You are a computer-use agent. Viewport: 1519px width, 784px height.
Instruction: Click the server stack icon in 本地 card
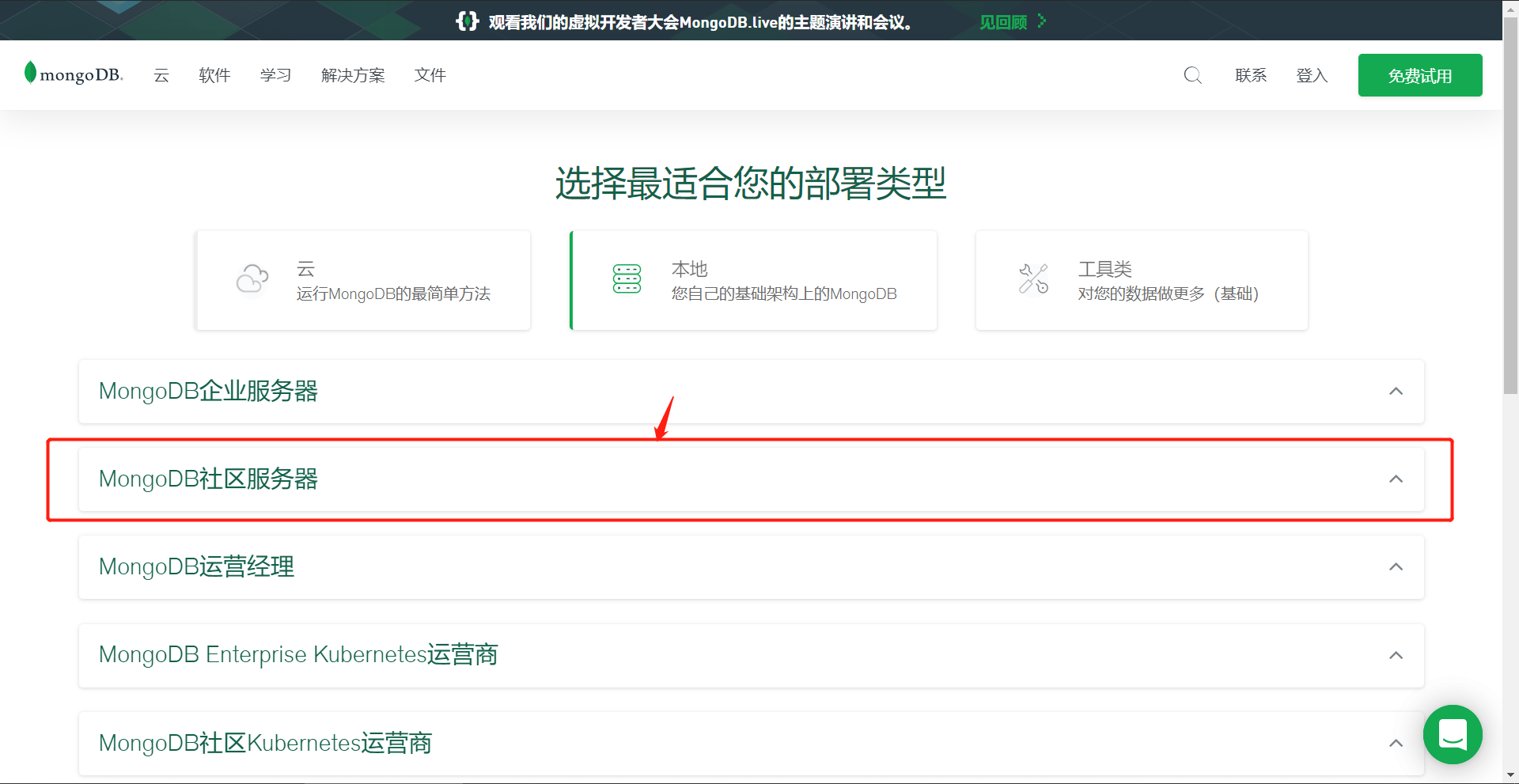[627, 278]
